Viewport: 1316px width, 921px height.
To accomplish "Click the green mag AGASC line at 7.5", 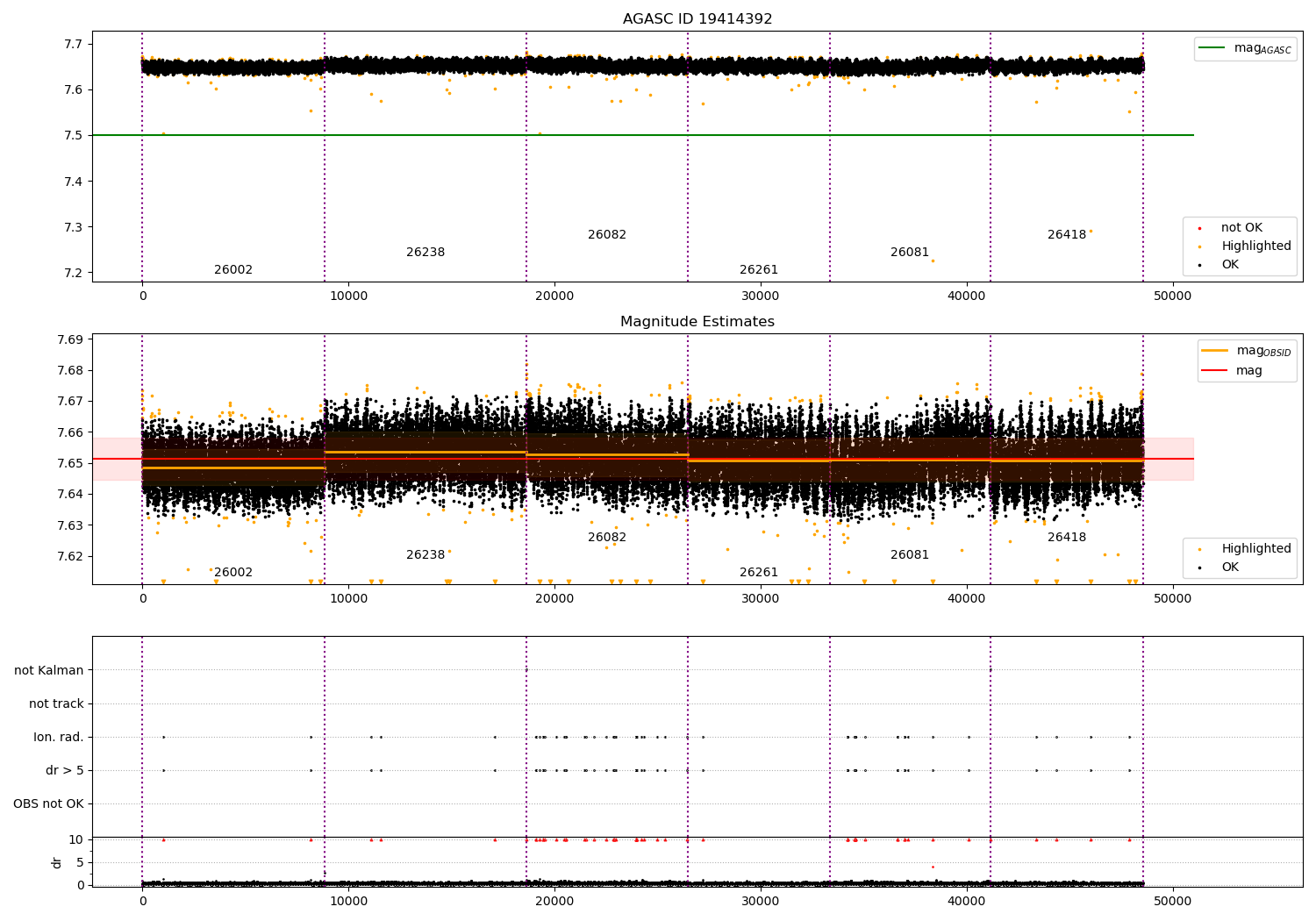I will [x=642, y=135].
